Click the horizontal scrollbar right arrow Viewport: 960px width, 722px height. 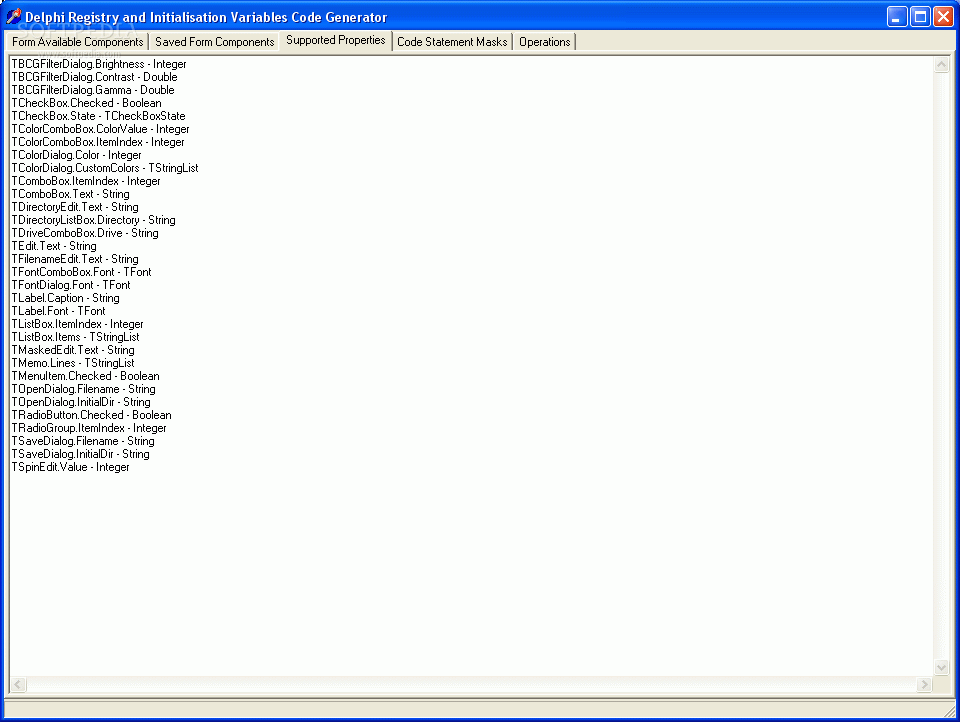[x=924, y=684]
